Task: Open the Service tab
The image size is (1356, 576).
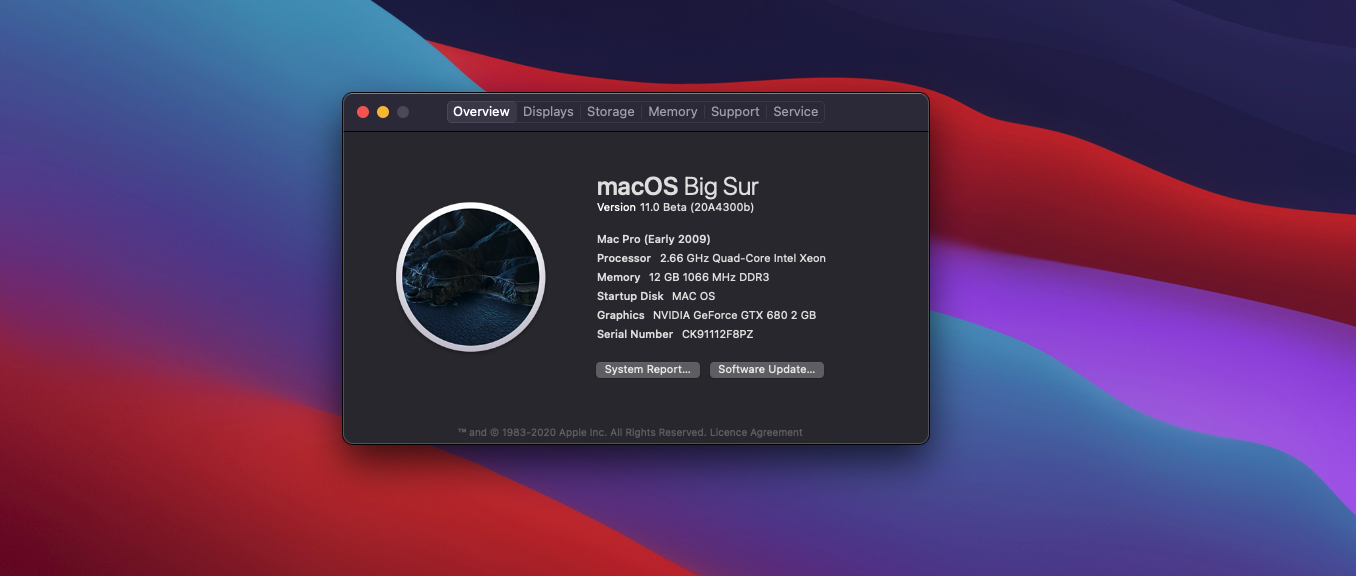Action: tap(796, 112)
